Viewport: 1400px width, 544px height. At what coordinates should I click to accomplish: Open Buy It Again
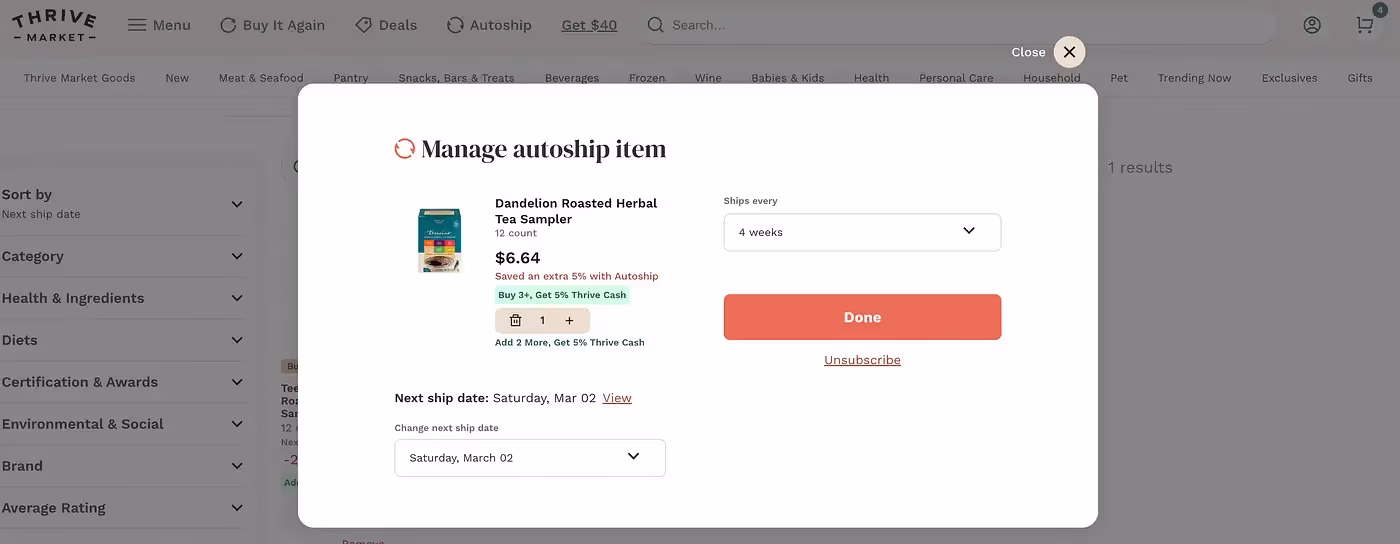coord(272,25)
